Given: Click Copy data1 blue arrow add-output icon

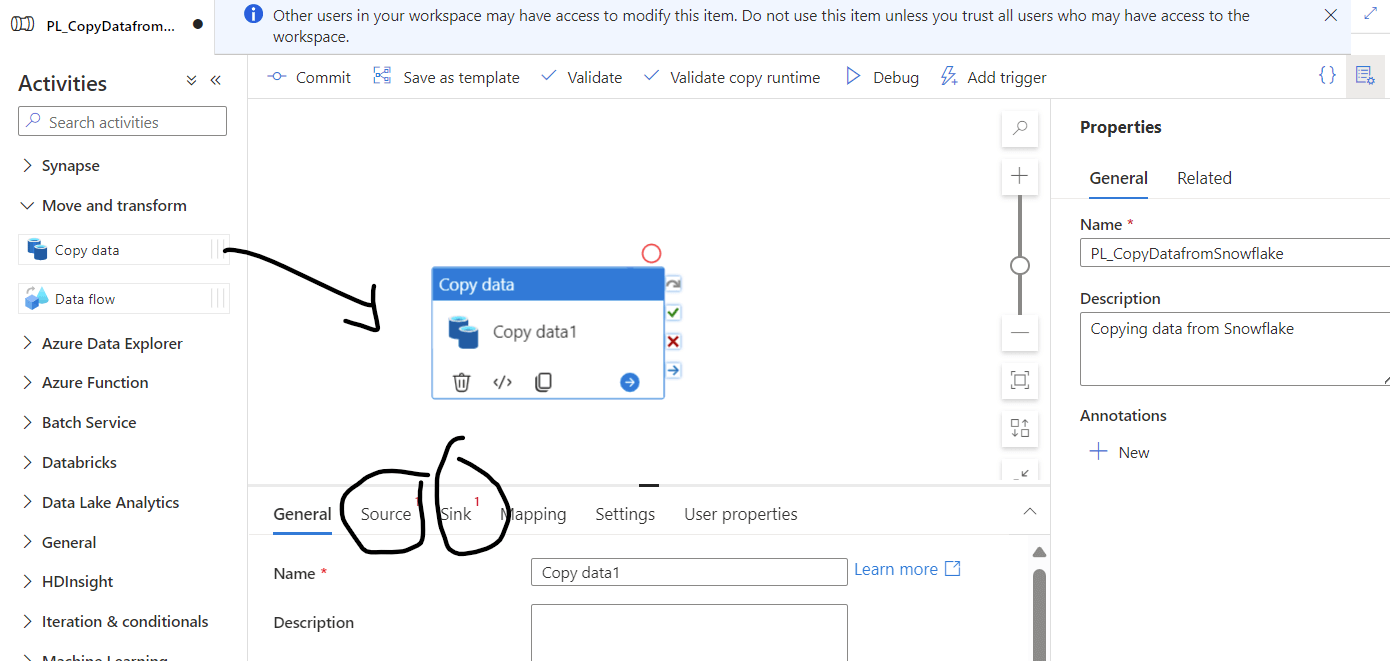Looking at the screenshot, I should [629, 382].
